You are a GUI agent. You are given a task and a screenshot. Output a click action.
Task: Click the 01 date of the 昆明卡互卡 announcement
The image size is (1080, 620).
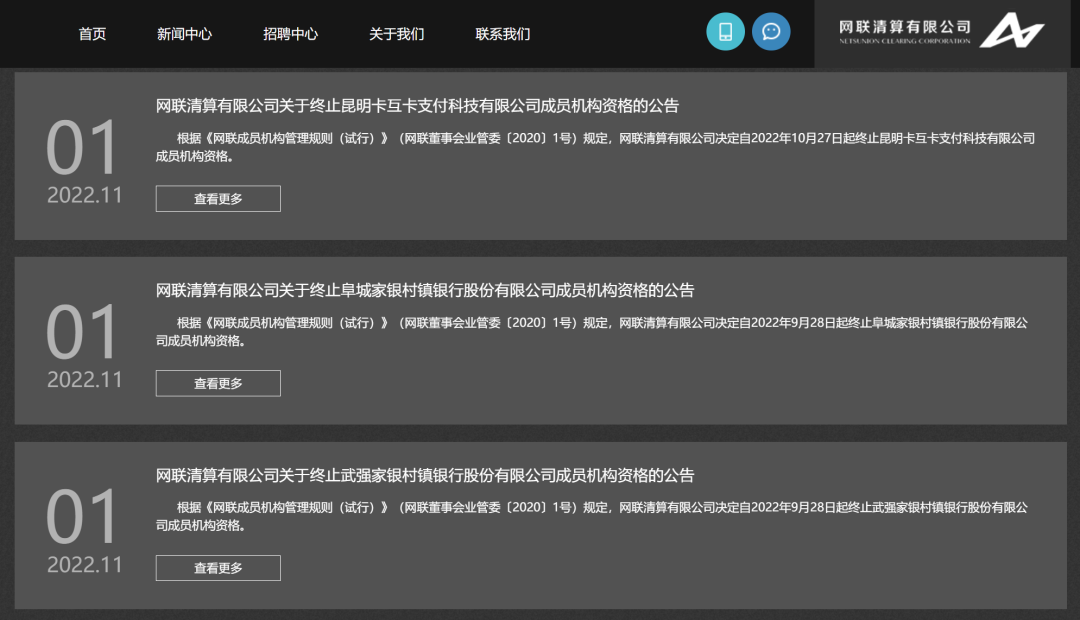(x=82, y=147)
